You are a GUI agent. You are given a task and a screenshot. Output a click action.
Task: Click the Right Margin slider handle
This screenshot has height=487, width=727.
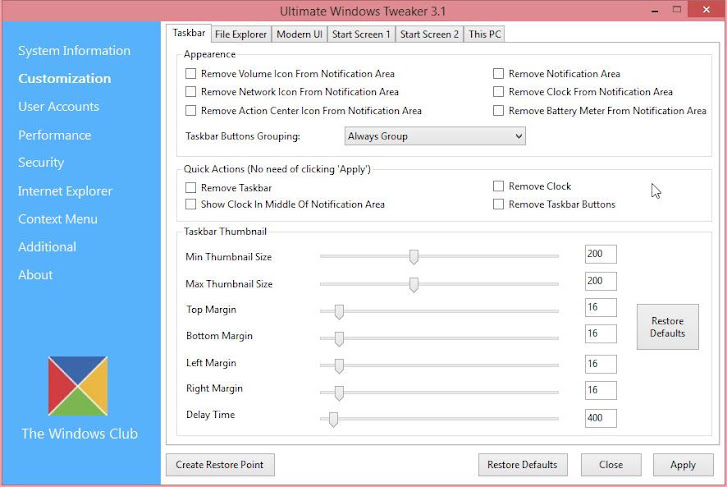tap(339, 392)
